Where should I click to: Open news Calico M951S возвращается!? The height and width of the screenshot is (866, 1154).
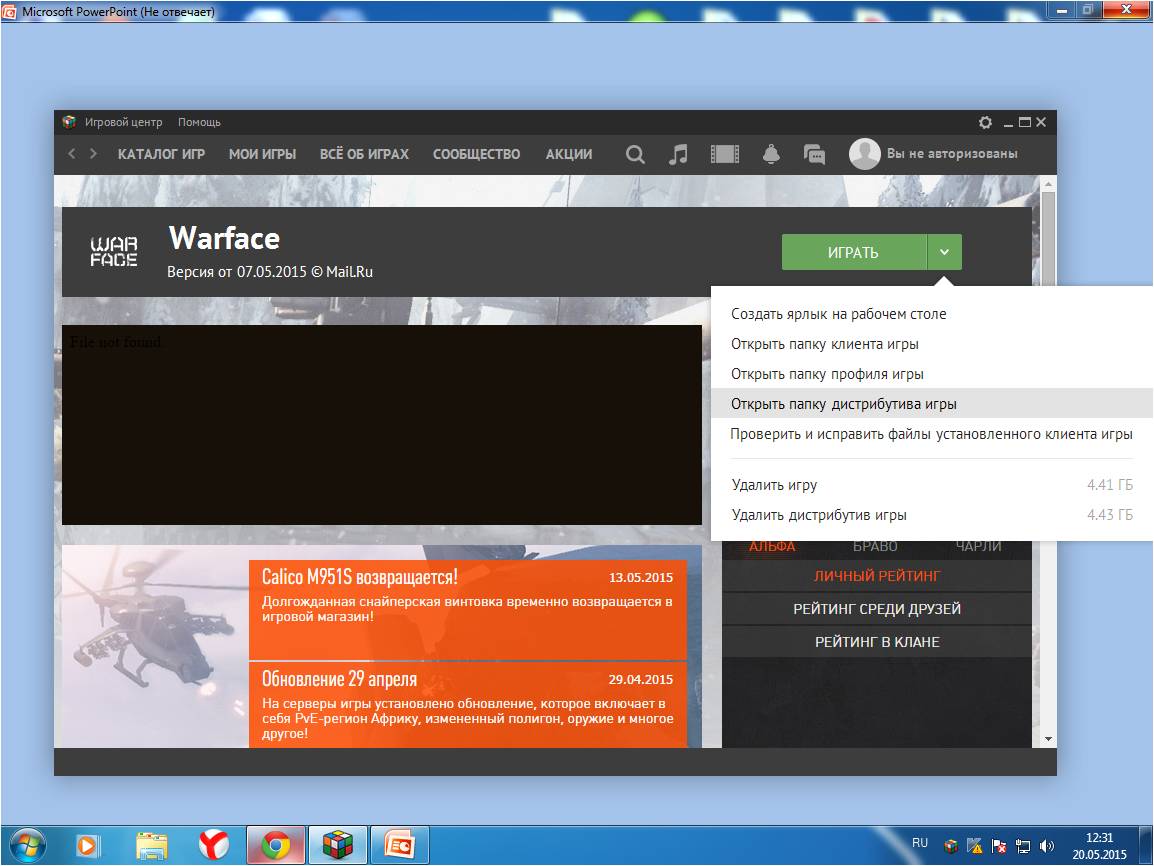pyautogui.click(x=467, y=610)
